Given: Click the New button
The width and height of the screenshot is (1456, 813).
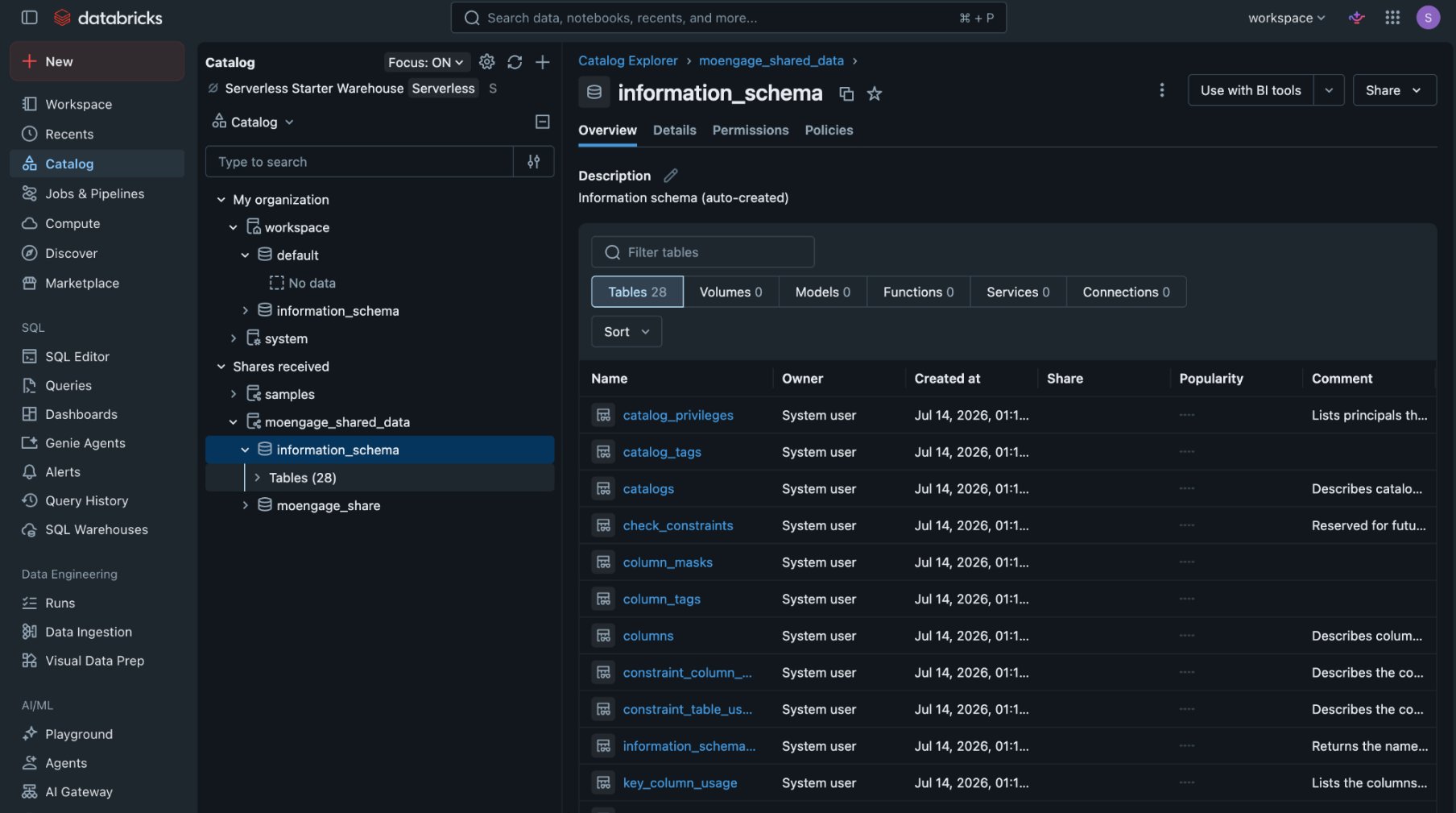Looking at the screenshot, I should [x=97, y=61].
